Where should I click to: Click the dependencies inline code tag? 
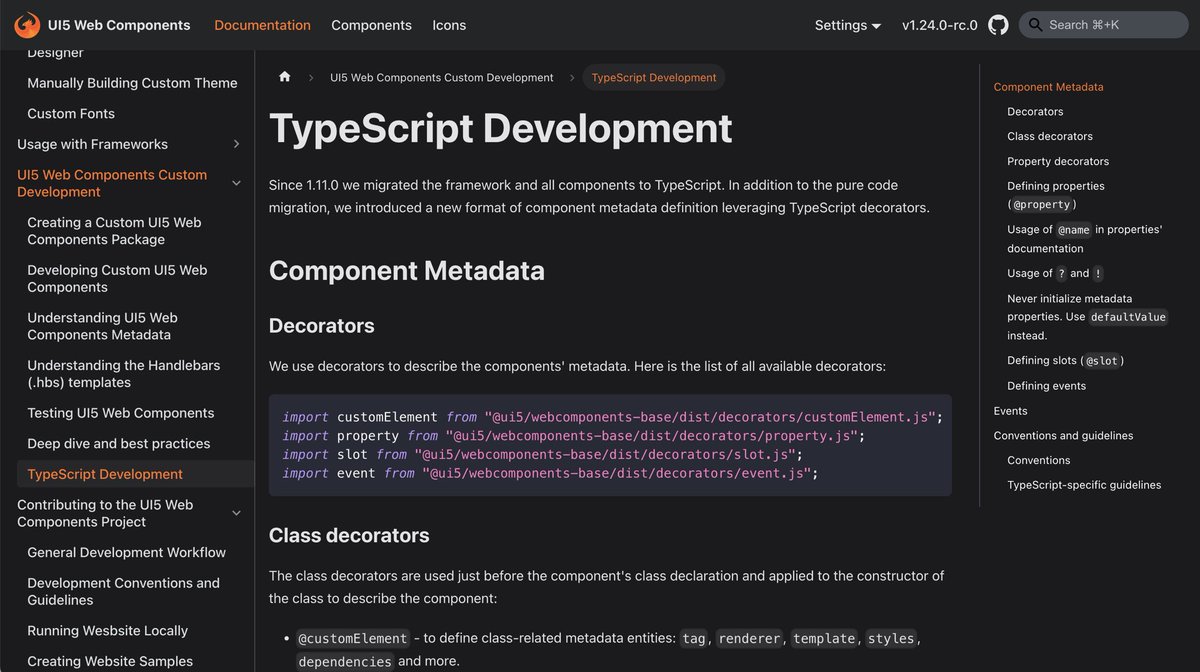345,661
